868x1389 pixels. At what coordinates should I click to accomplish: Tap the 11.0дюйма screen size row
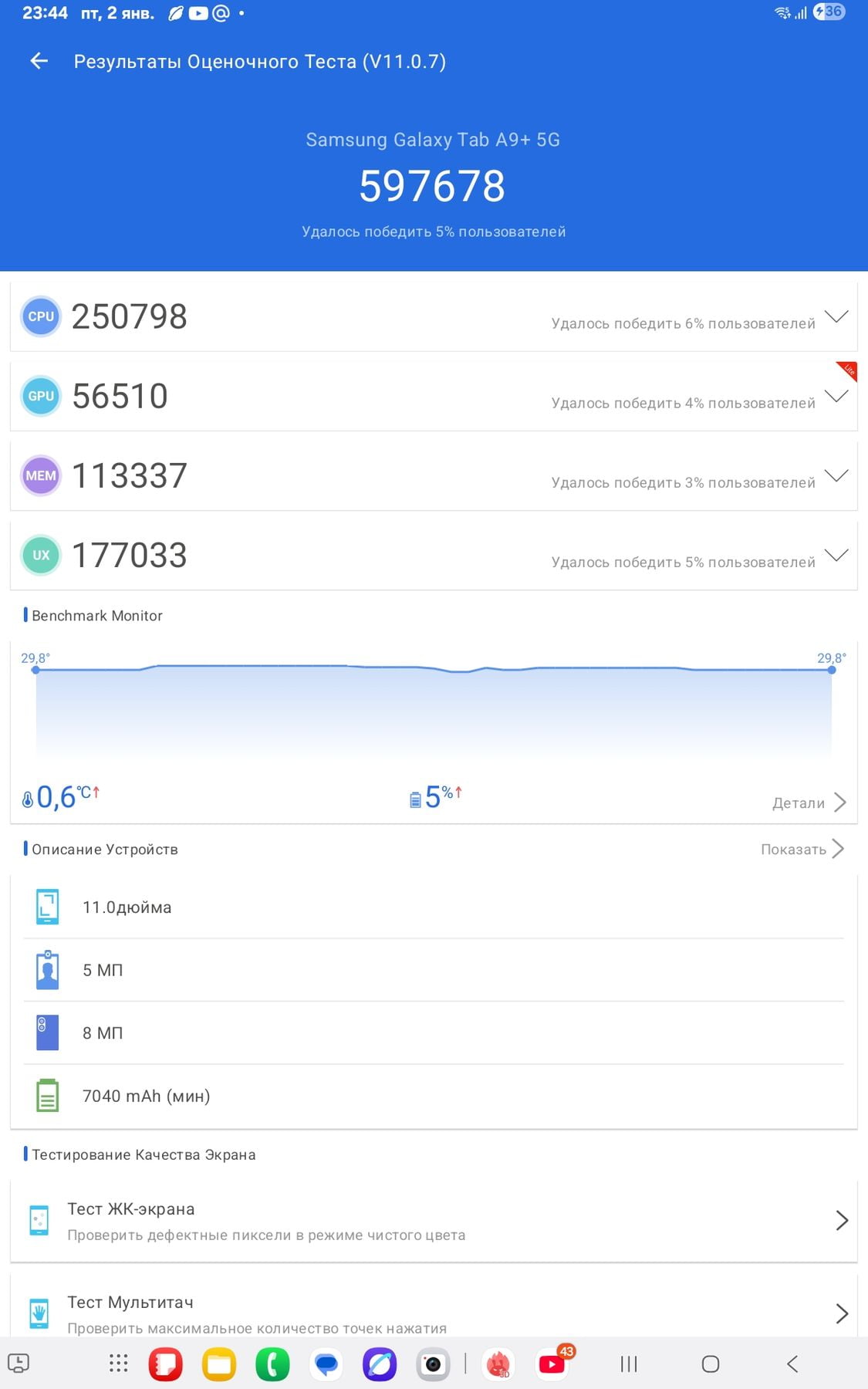434,907
